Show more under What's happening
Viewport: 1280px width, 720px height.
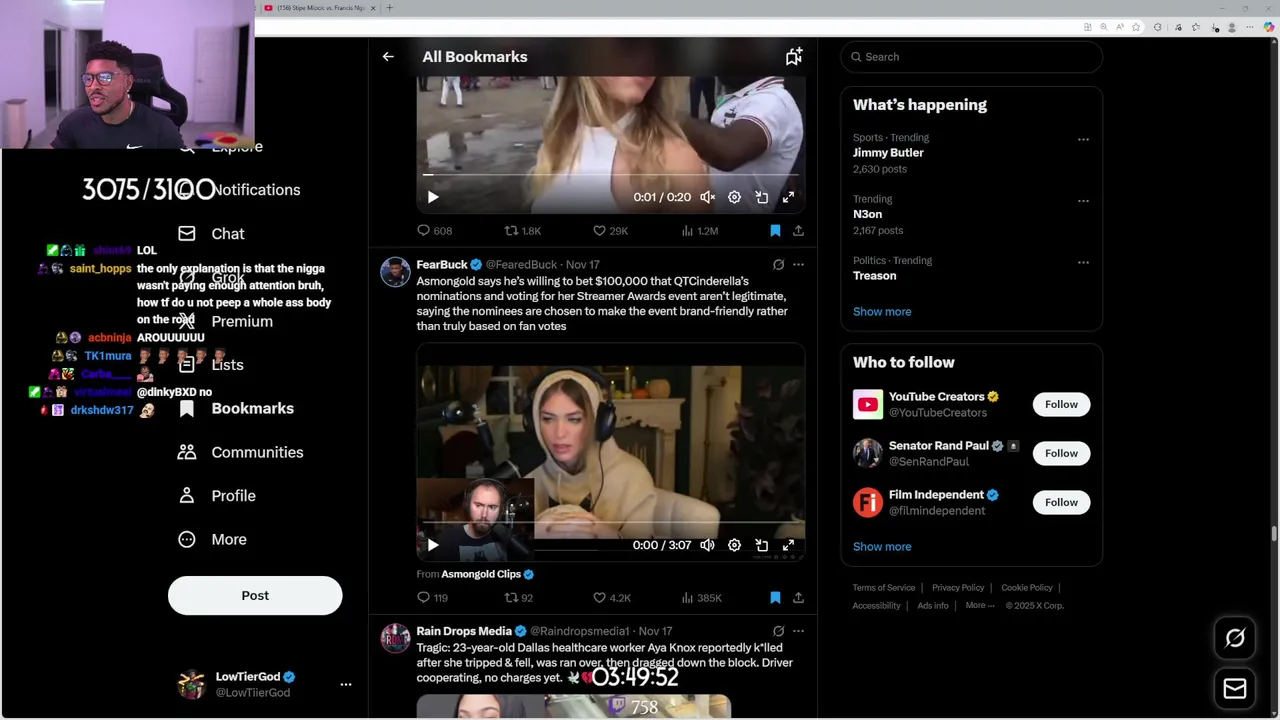click(882, 312)
